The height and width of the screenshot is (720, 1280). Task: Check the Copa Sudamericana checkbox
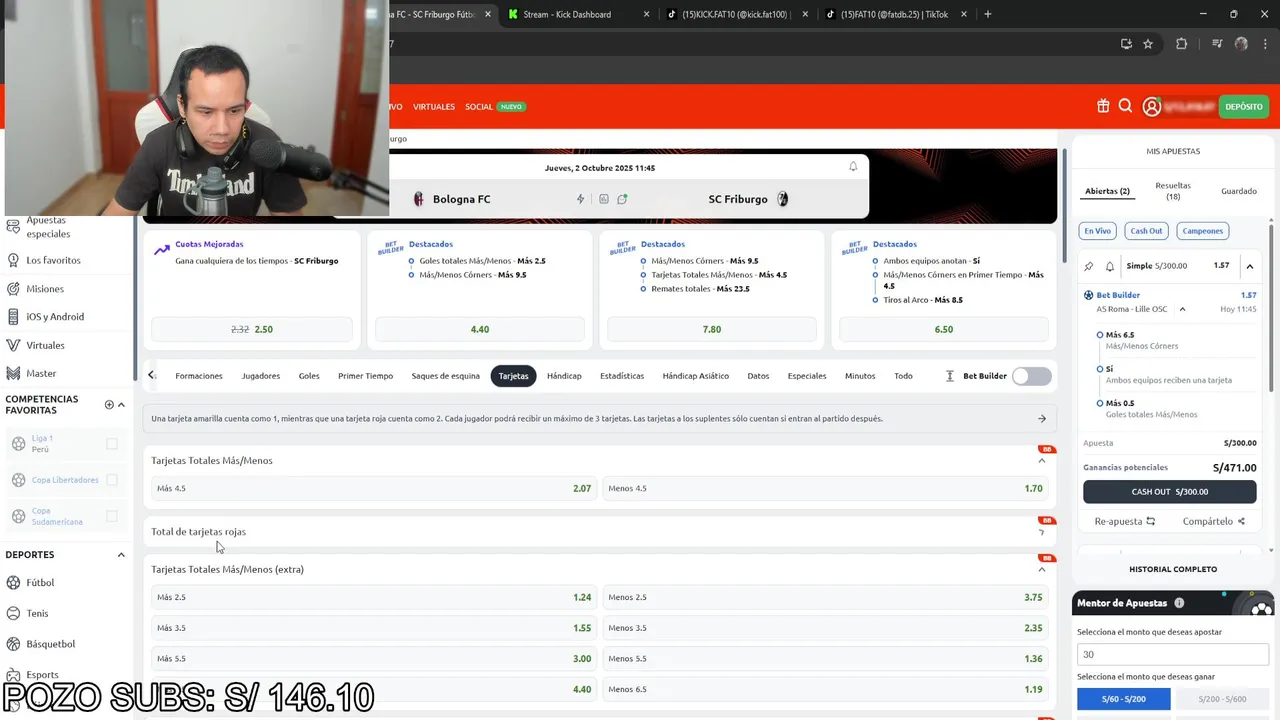[112, 516]
